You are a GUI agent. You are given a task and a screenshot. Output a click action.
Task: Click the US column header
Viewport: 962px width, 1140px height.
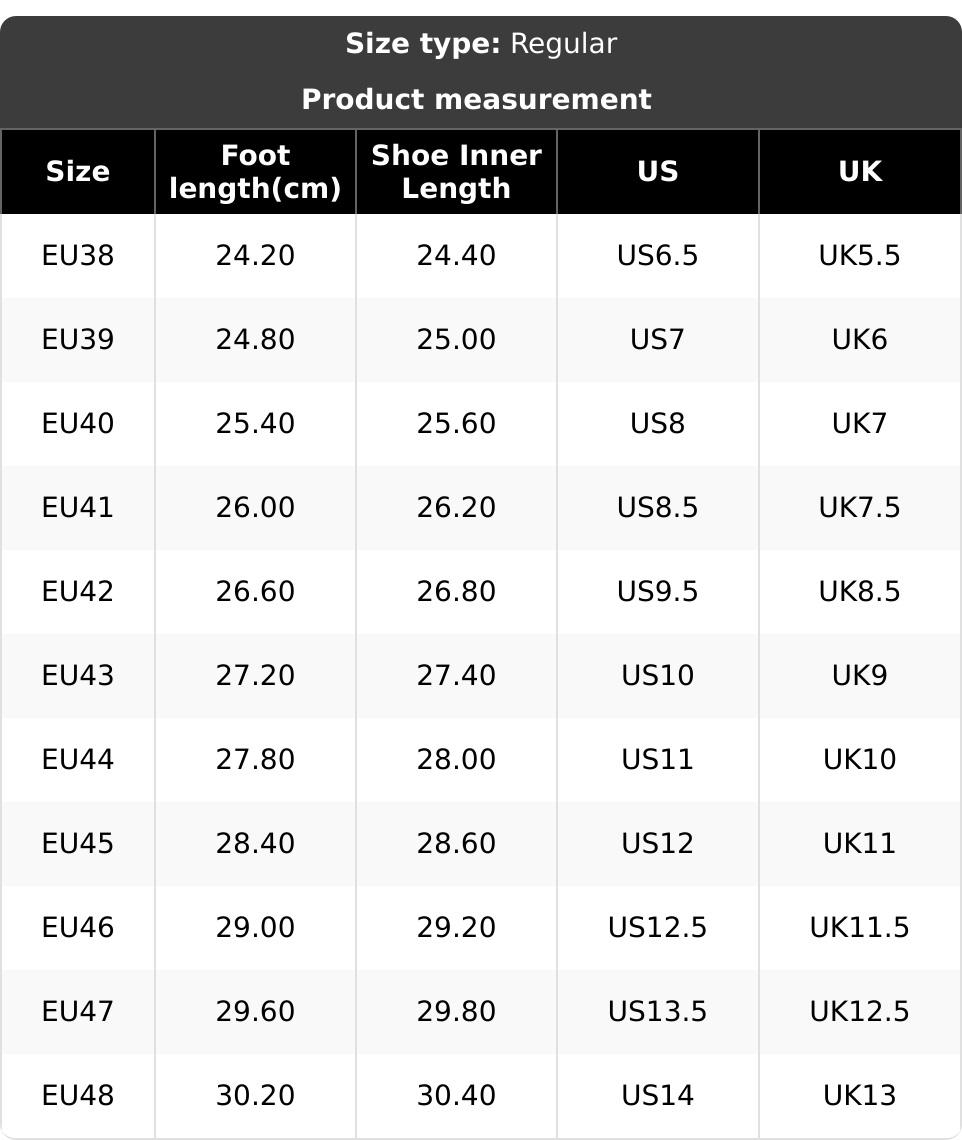point(657,172)
